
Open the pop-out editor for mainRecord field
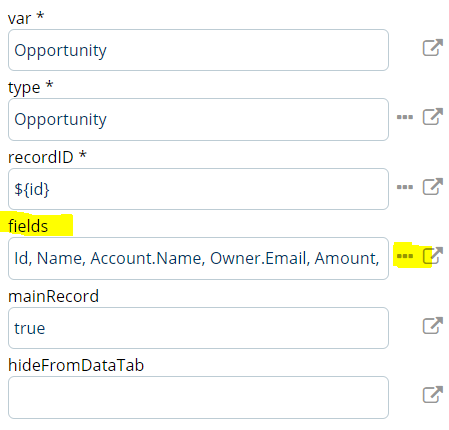click(x=433, y=325)
